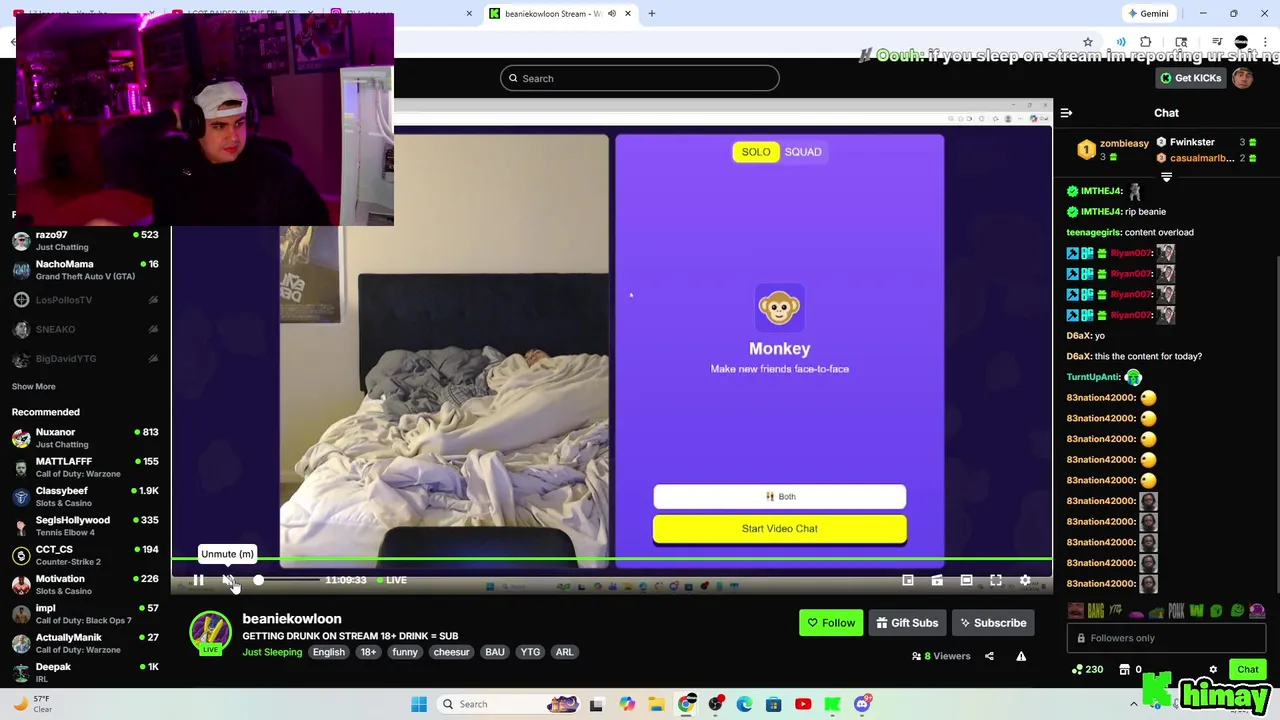Adjust the player volume slider
1280x720 pixels.
tap(288, 580)
